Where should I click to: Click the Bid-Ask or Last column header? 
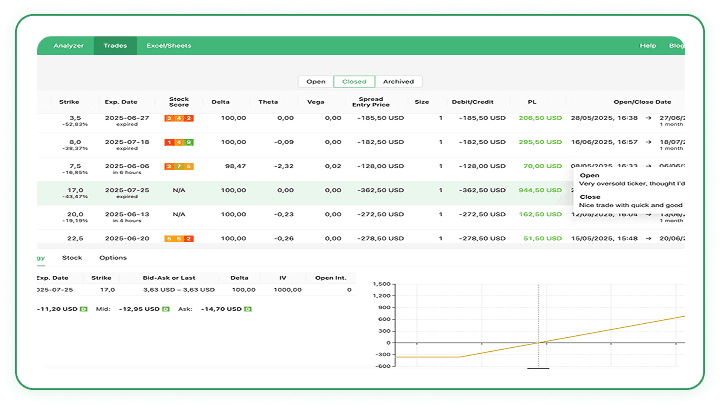169,278
